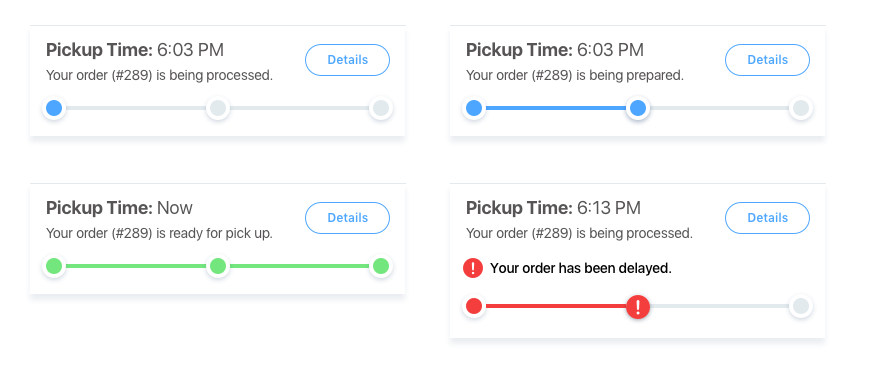Screen dimensions: 881x375
Task: Click the first red step dot on the delayed card
Action: click(x=474, y=306)
